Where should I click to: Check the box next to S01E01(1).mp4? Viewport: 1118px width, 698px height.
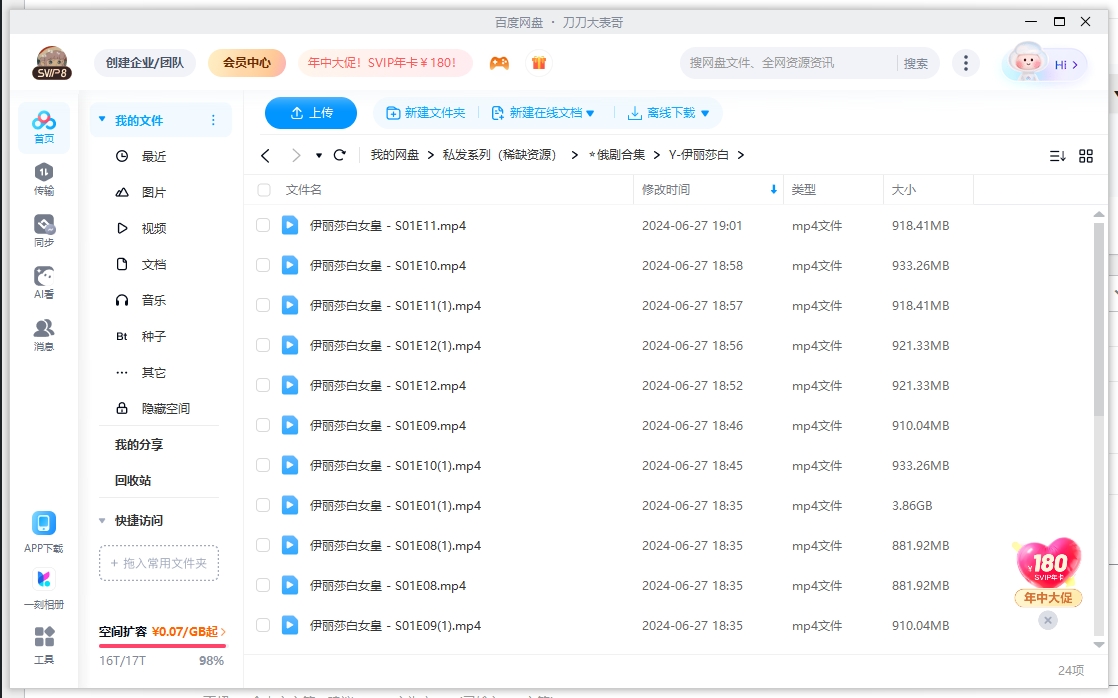coord(265,505)
